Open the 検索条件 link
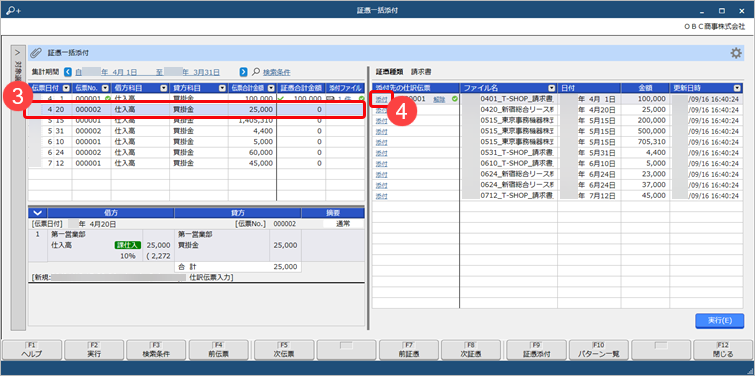Screen dimensions: 755x376 tap(277, 72)
